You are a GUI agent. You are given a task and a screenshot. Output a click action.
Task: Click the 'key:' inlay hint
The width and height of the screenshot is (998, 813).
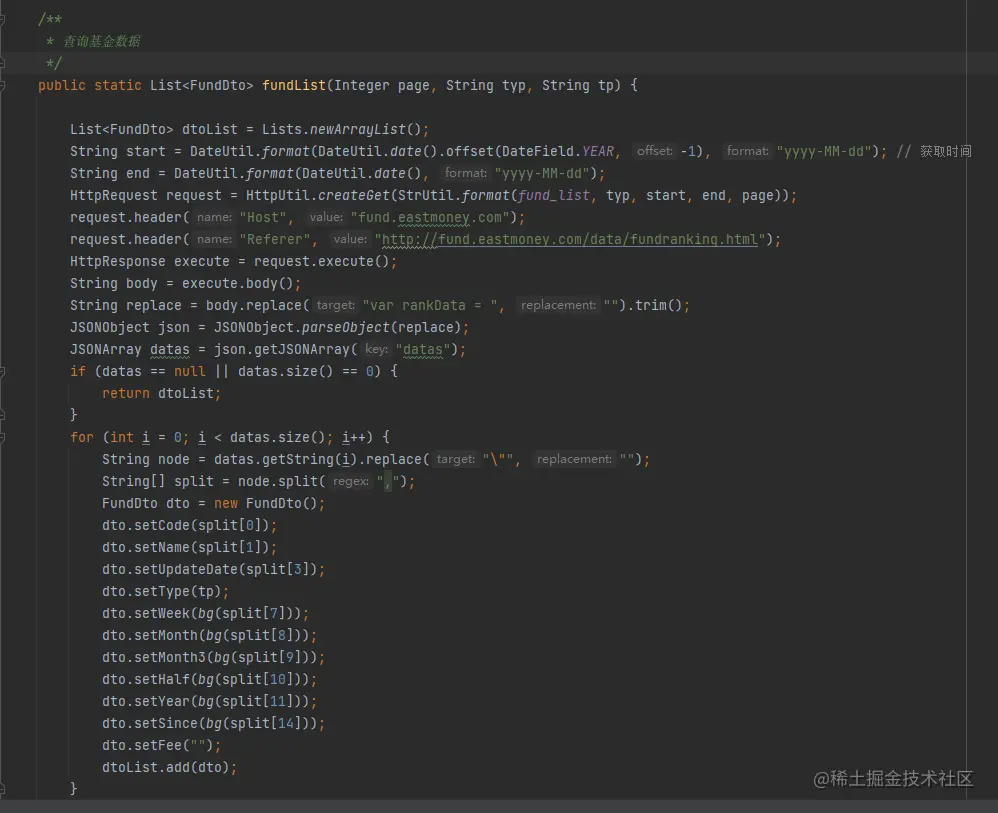click(x=376, y=349)
